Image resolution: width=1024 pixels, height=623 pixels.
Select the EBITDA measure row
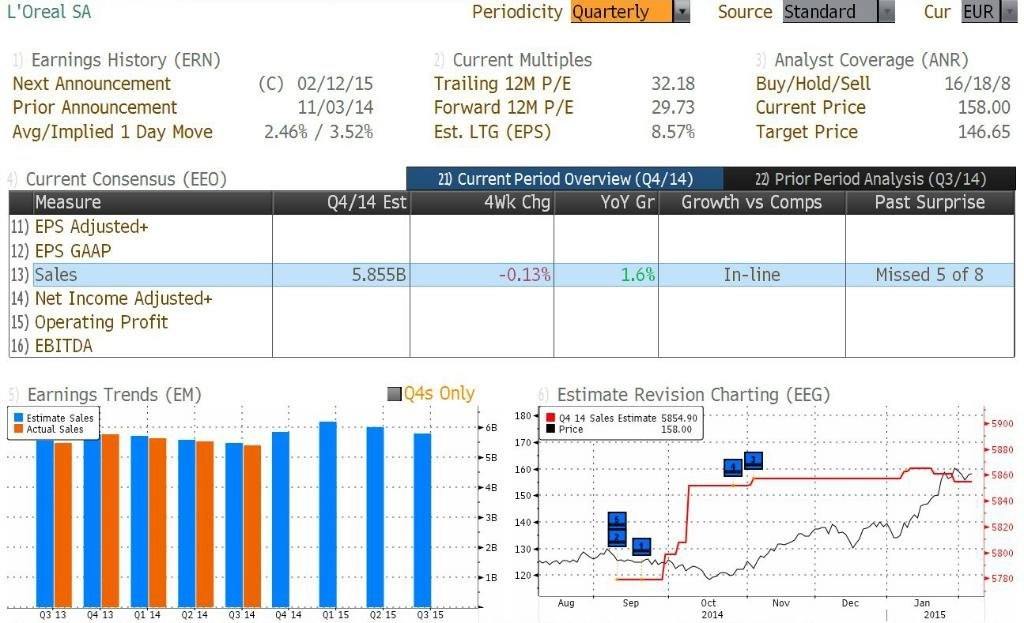click(512, 345)
